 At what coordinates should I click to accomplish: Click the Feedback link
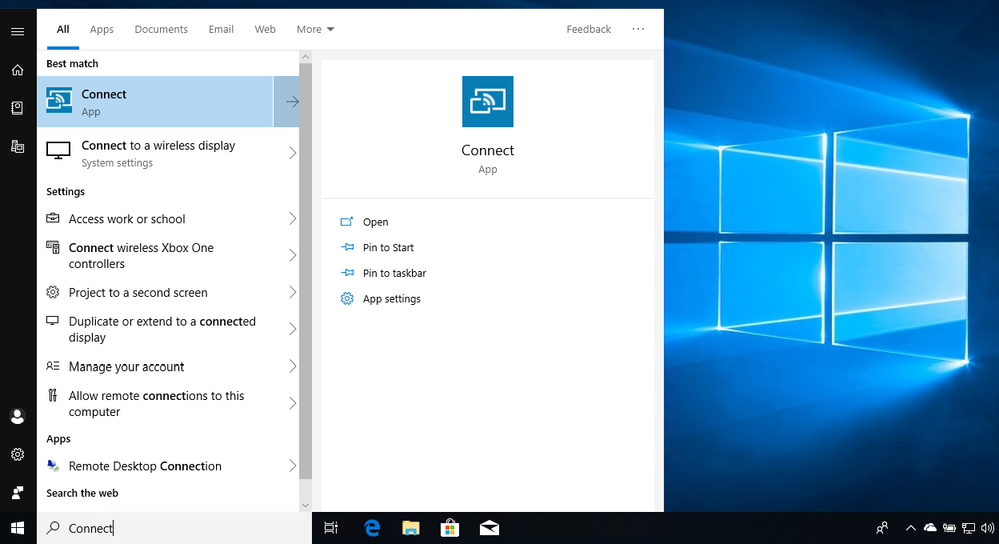coord(589,29)
